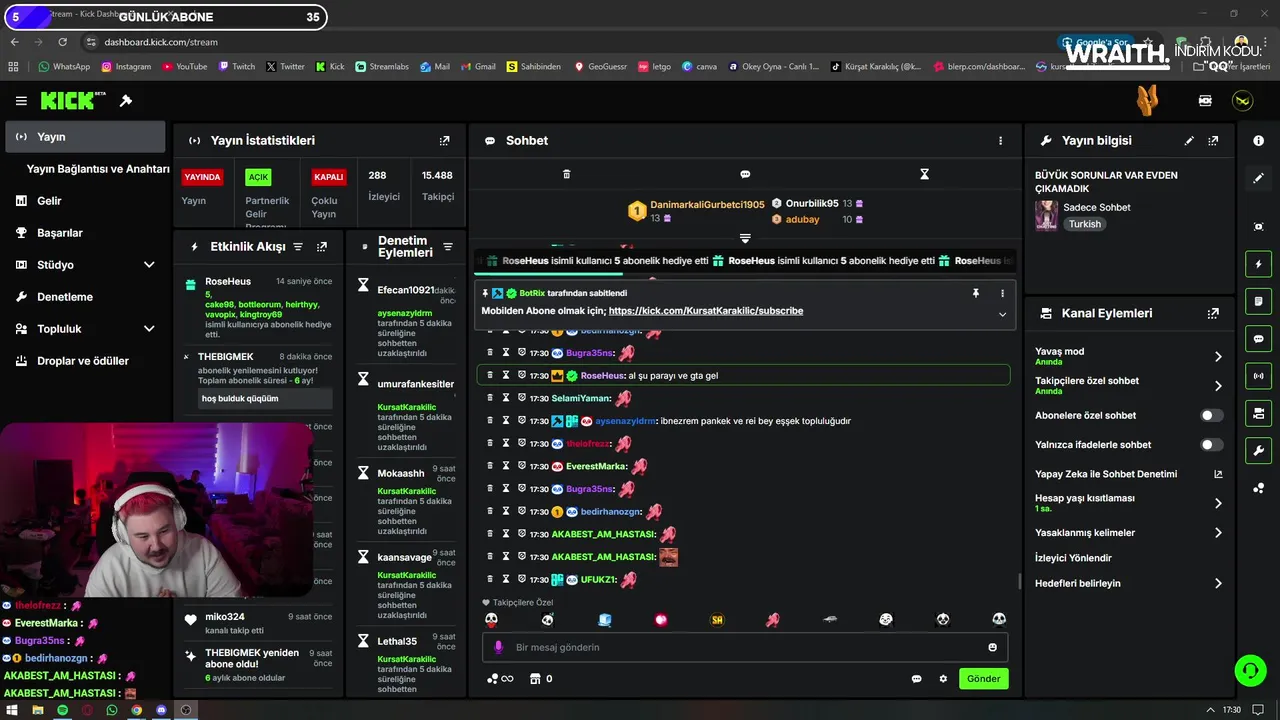Screen dimensions: 1280x720
Task: Timeout SelamiYaman with hourglass icon
Action: pos(506,398)
